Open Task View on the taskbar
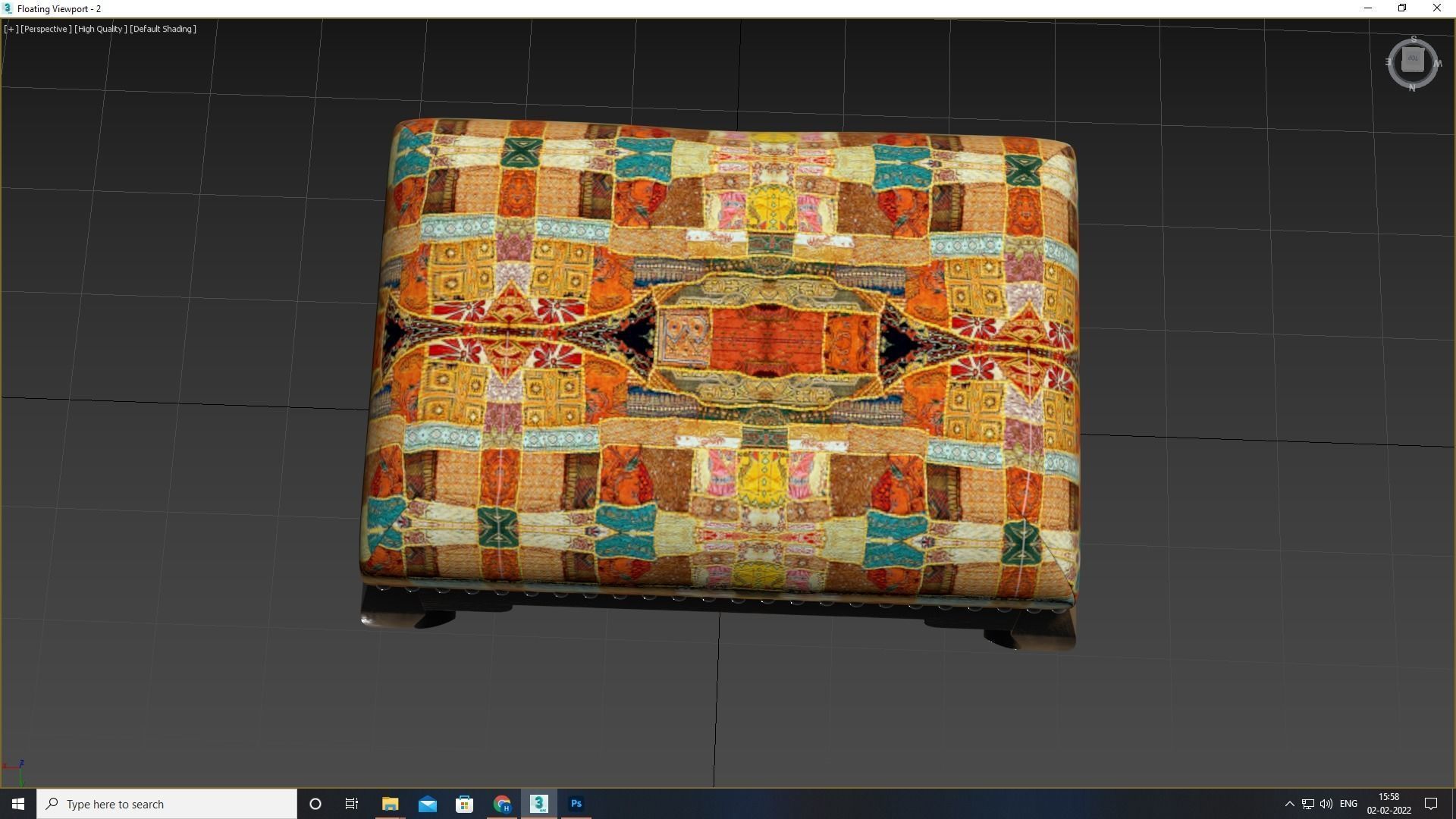Screen dimensions: 1456x819 pos(352,804)
